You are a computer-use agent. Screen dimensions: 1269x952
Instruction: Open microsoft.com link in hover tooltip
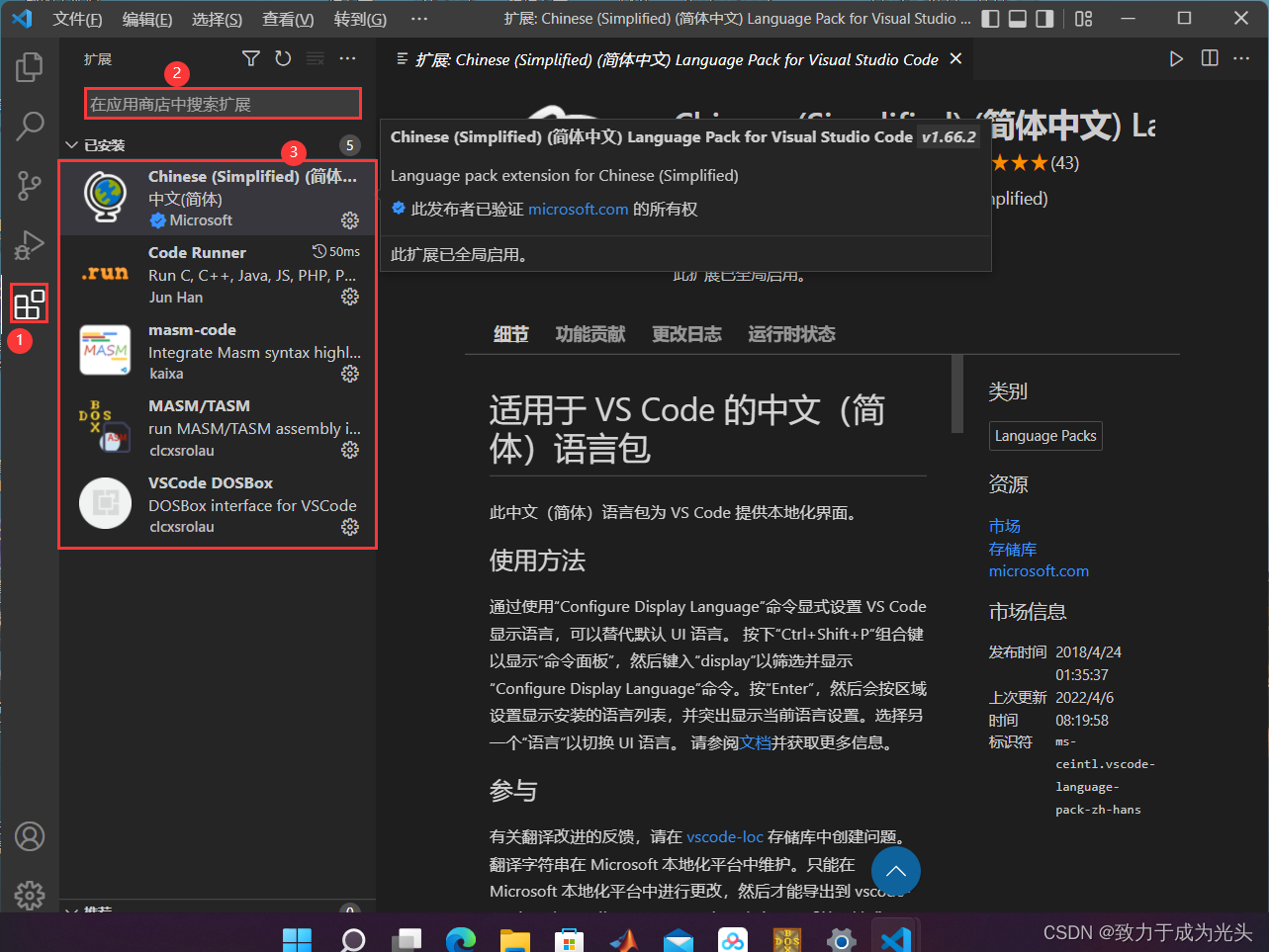pyautogui.click(x=578, y=209)
